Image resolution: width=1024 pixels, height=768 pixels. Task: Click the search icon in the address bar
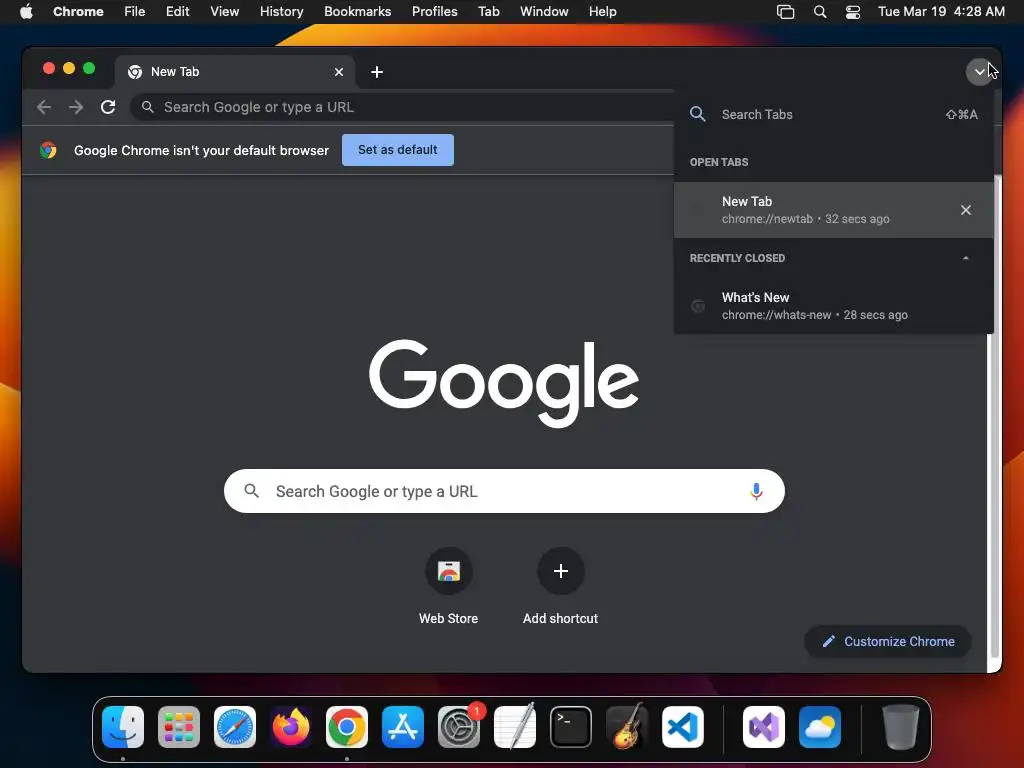(148, 106)
